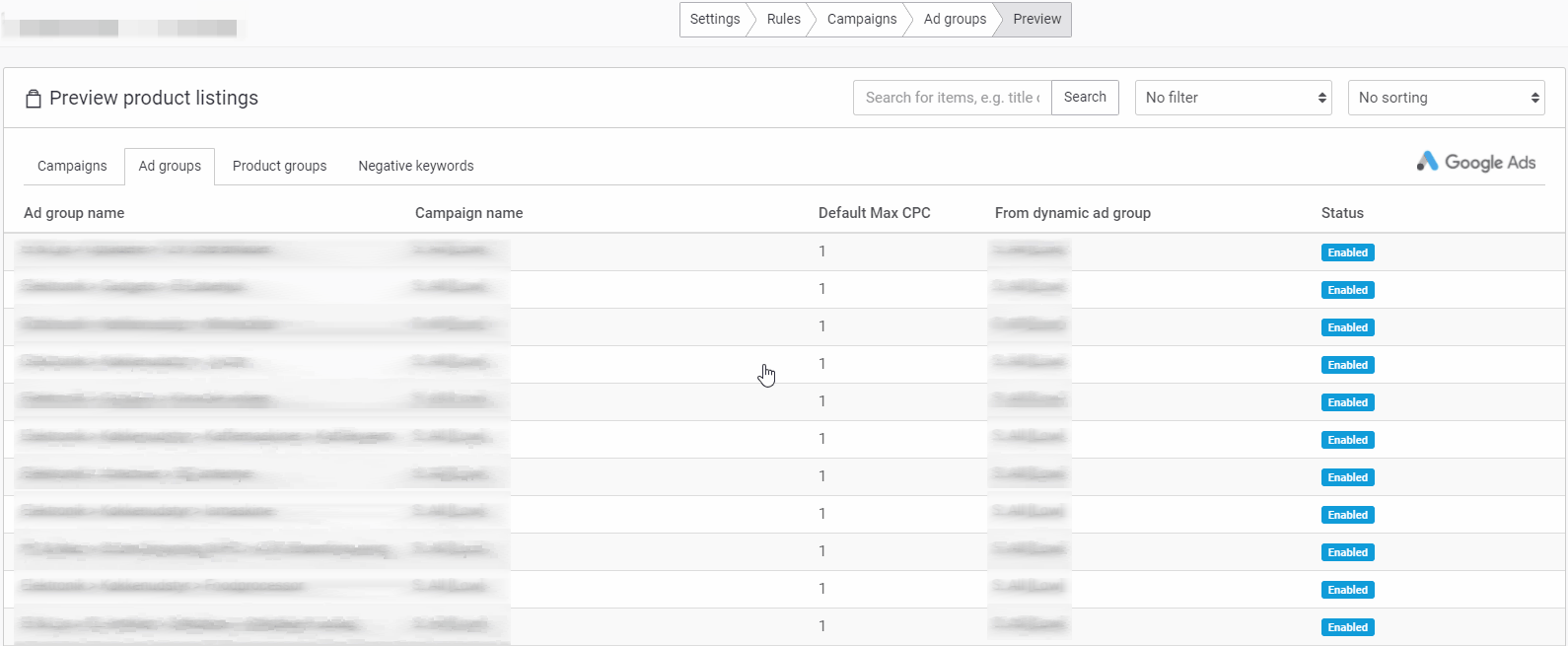Viewport: 1568px width, 646px height.
Task: Click the Search button
Action: [x=1085, y=98]
